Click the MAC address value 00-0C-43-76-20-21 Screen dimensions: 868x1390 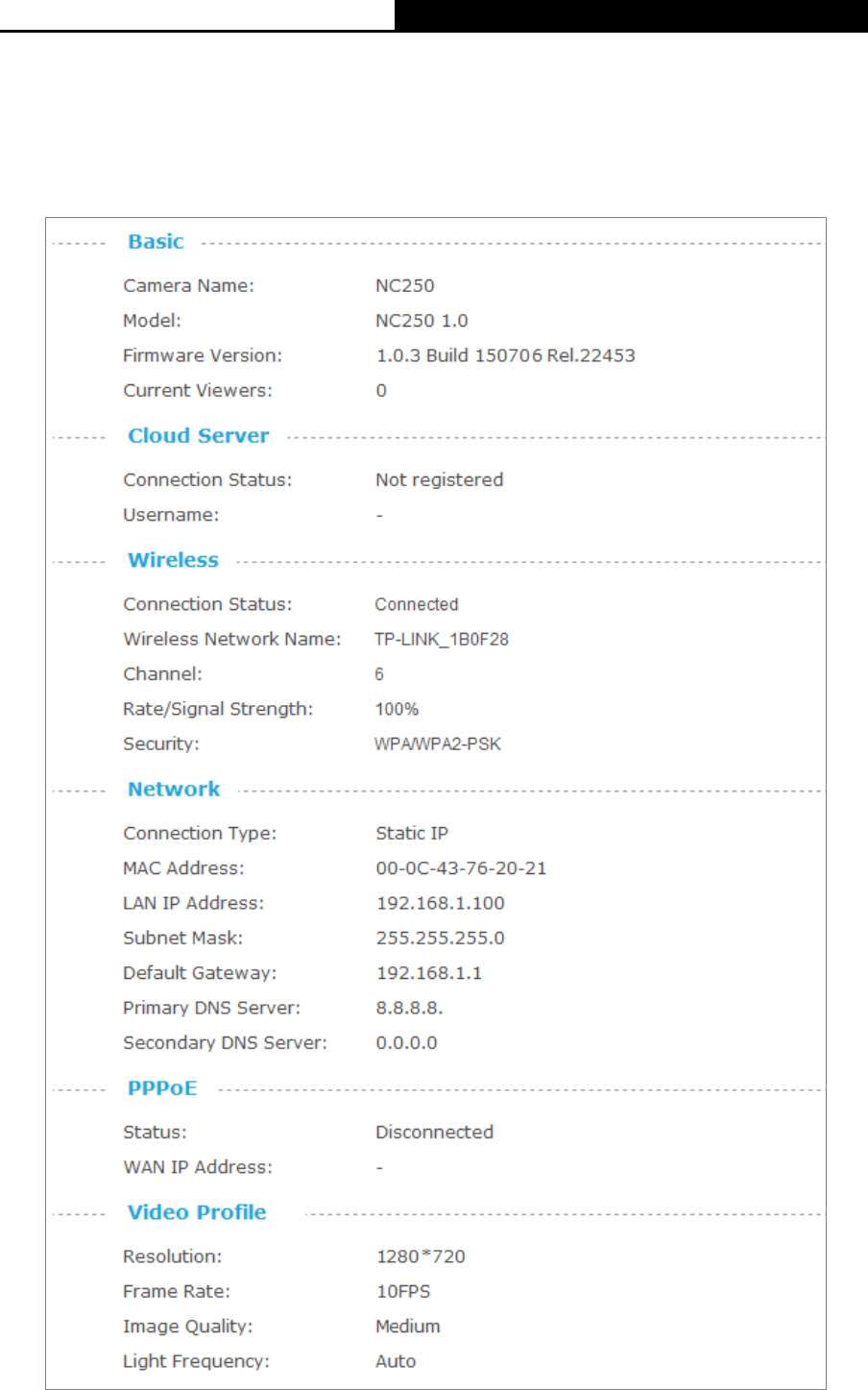click(461, 868)
